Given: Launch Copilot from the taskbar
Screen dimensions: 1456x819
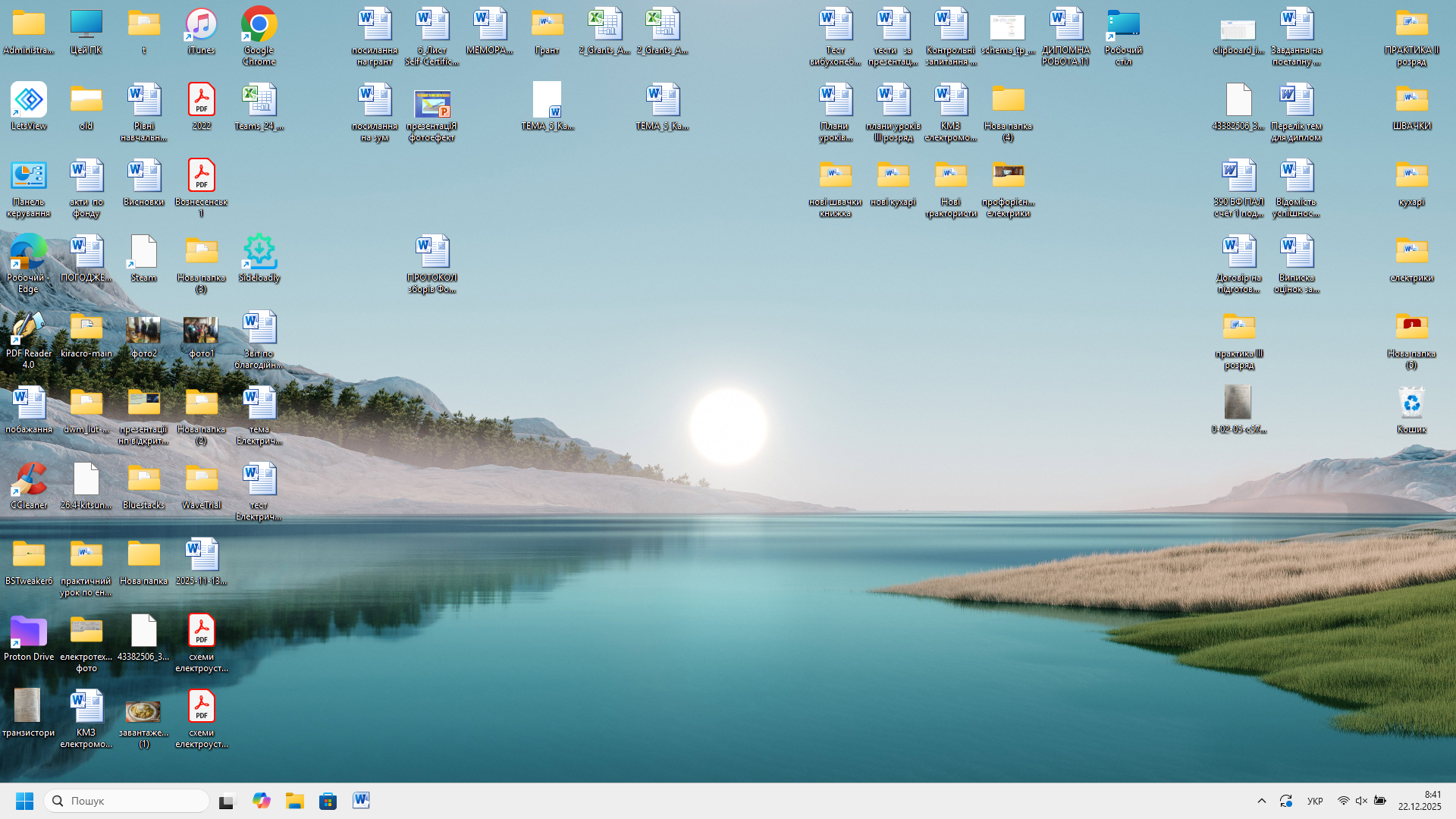Looking at the screenshot, I should 261,801.
